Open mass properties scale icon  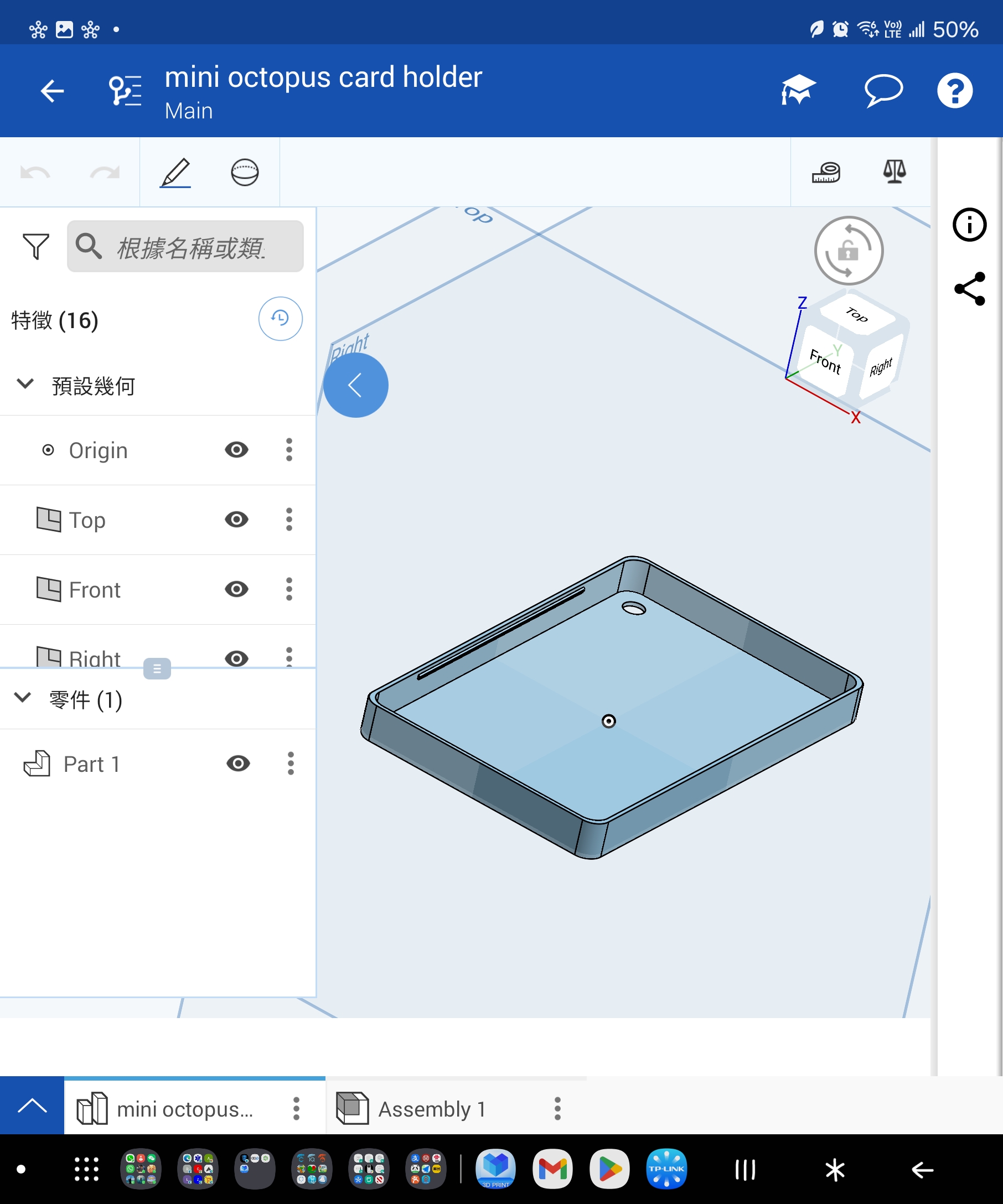[x=894, y=172]
